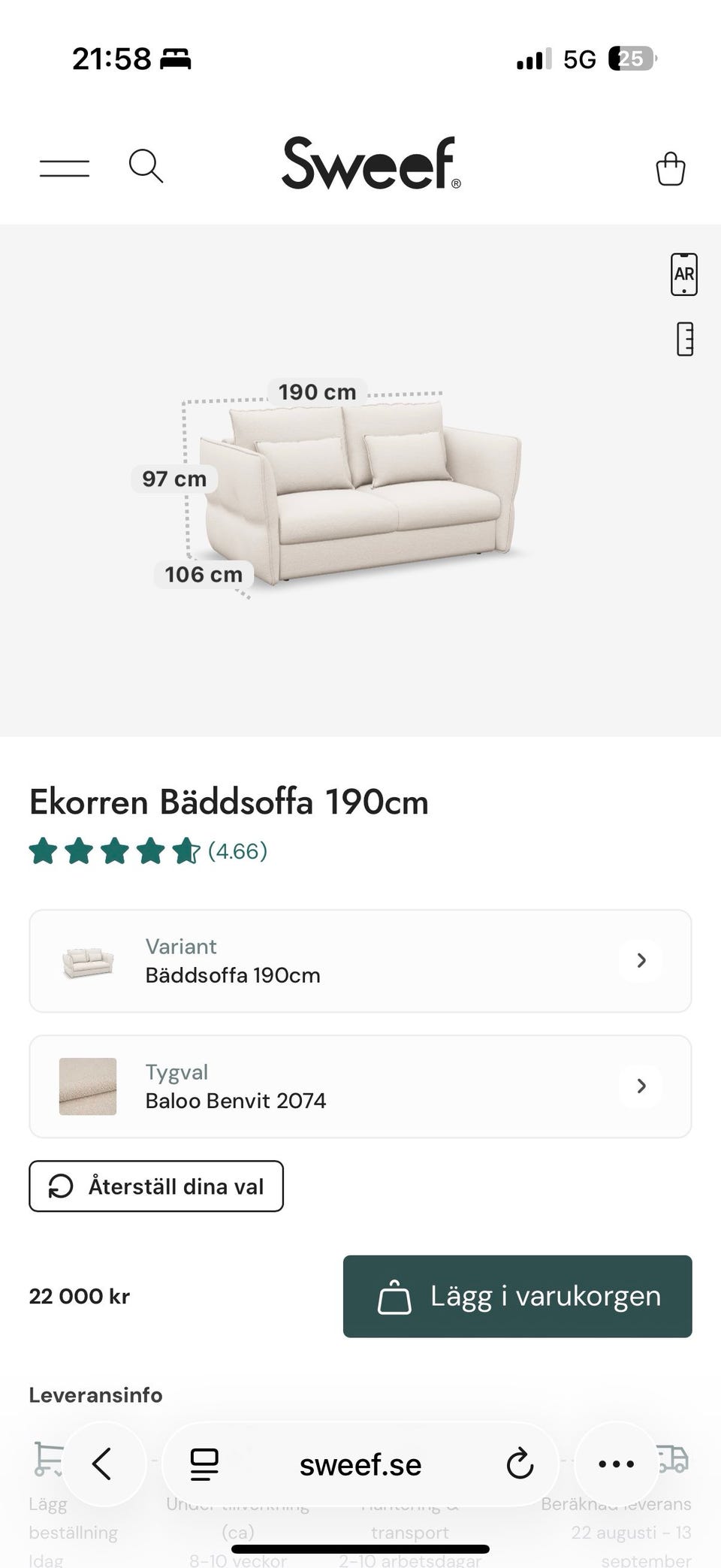This screenshot has width=721, height=1568.
Task: Launch the AR view icon
Action: click(x=683, y=274)
